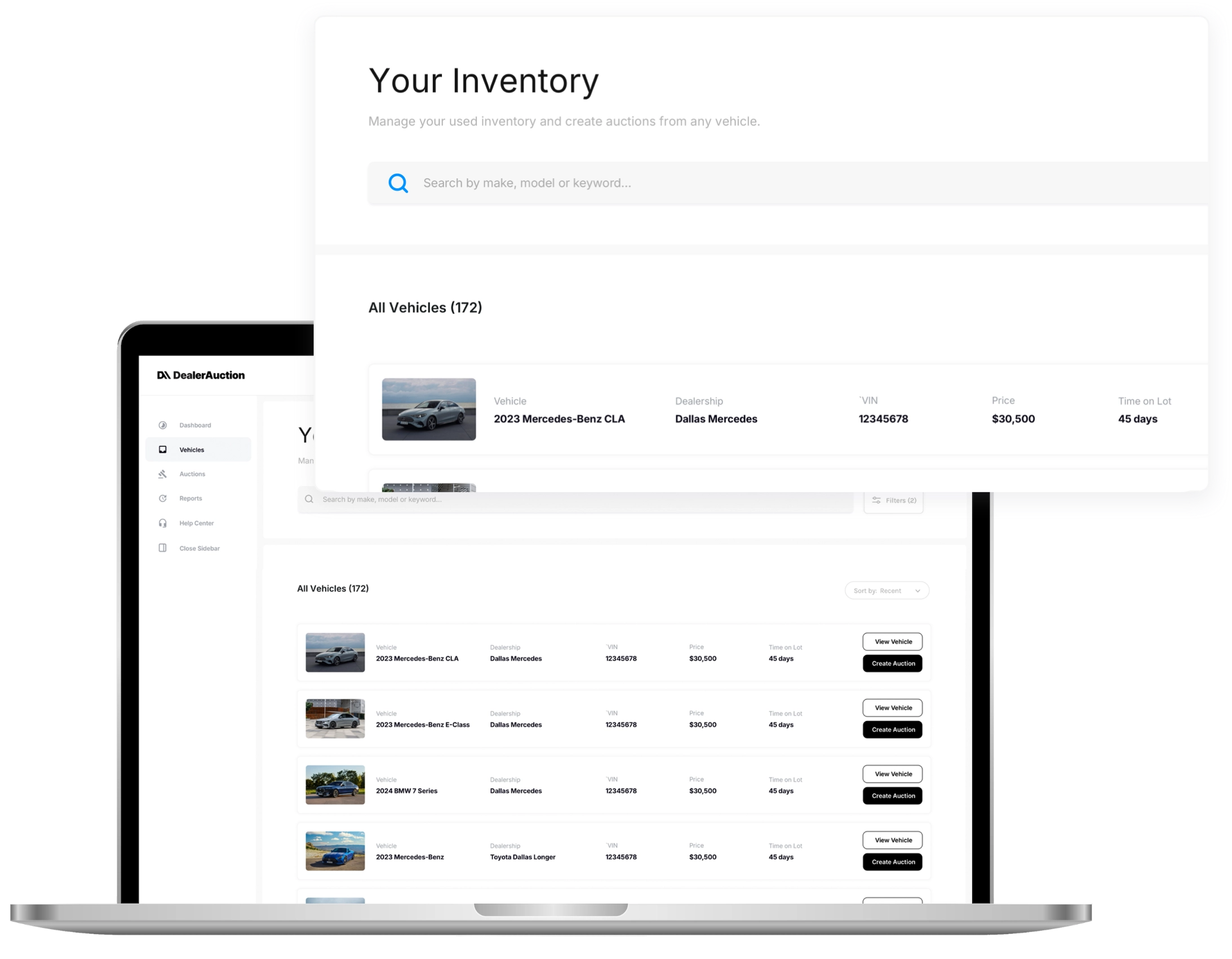
Task: Click the Vehicles sidebar icon
Action: [x=162, y=449]
